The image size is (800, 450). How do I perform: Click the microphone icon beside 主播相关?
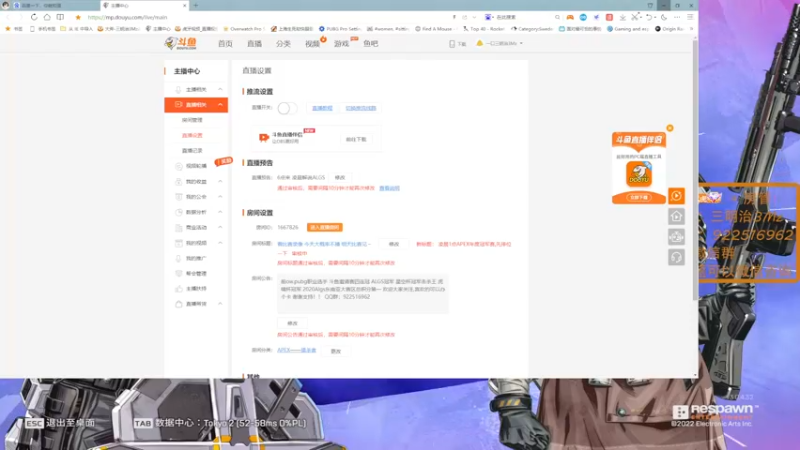click(178, 89)
